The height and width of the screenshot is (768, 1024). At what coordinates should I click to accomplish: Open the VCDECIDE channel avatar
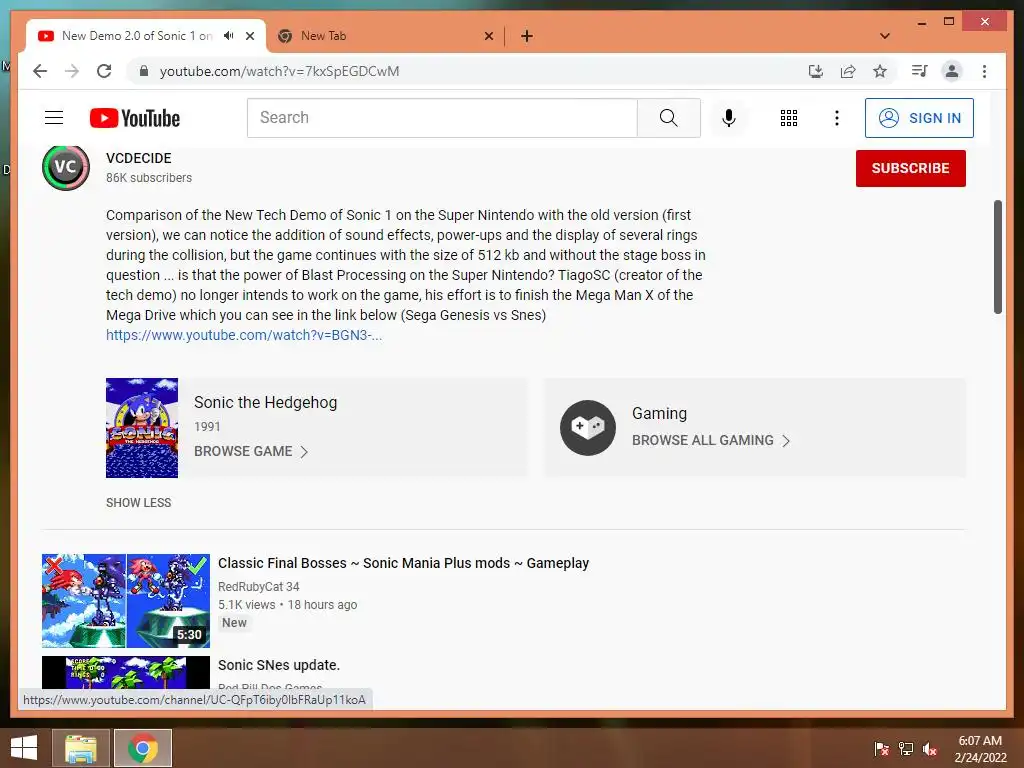(x=66, y=167)
